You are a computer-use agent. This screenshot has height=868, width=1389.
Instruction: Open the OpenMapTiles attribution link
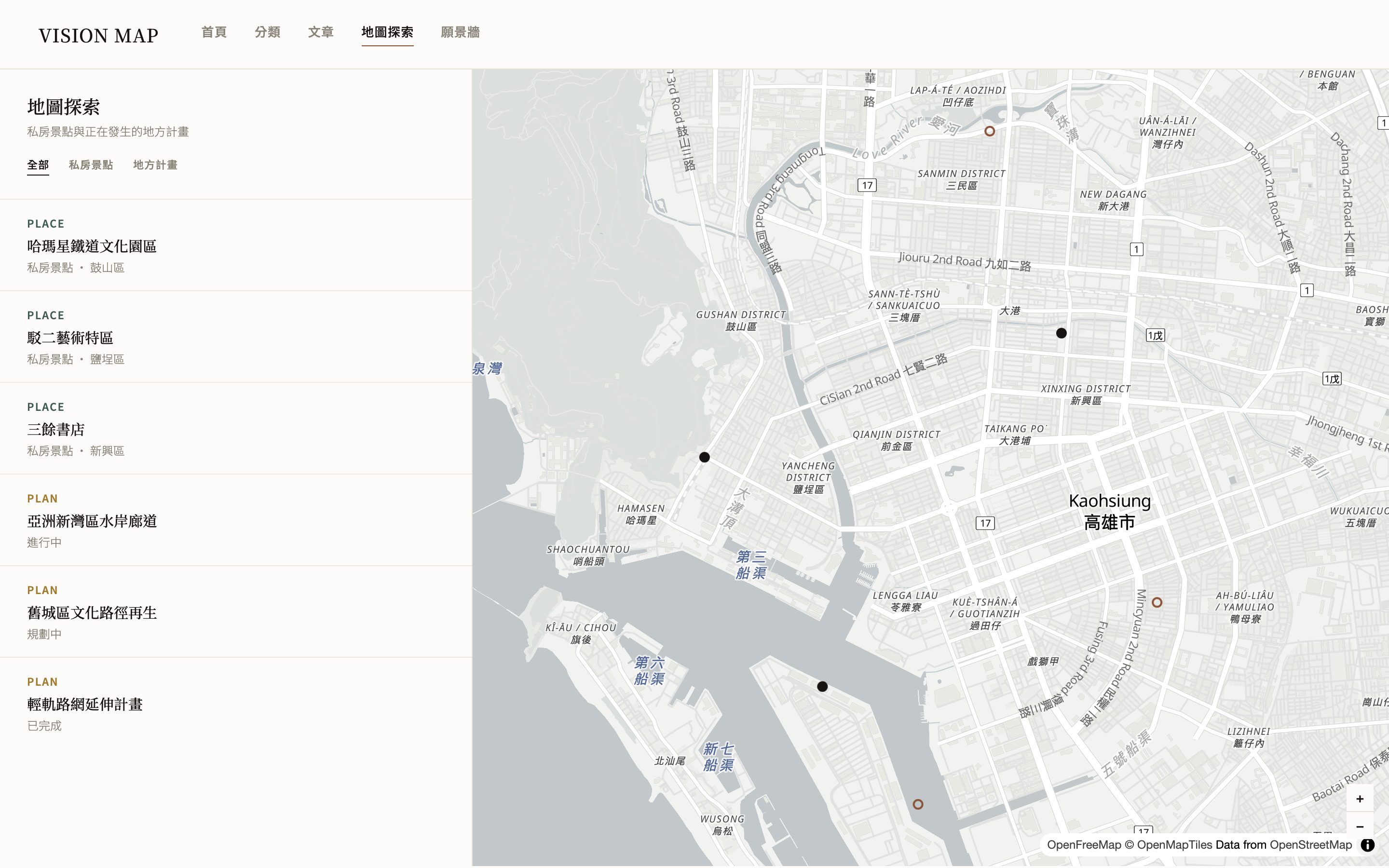click(x=1169, y=845)
